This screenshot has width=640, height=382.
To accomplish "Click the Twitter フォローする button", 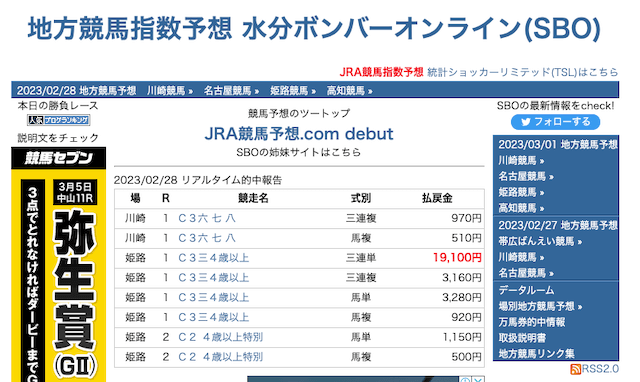I will (x=556, y=122).
